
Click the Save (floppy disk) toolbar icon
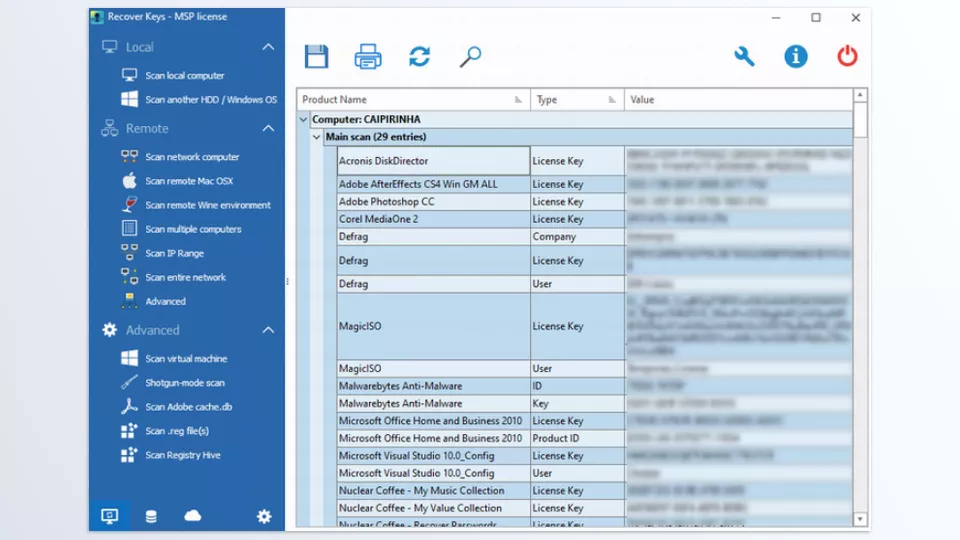(x=317, y=56)
